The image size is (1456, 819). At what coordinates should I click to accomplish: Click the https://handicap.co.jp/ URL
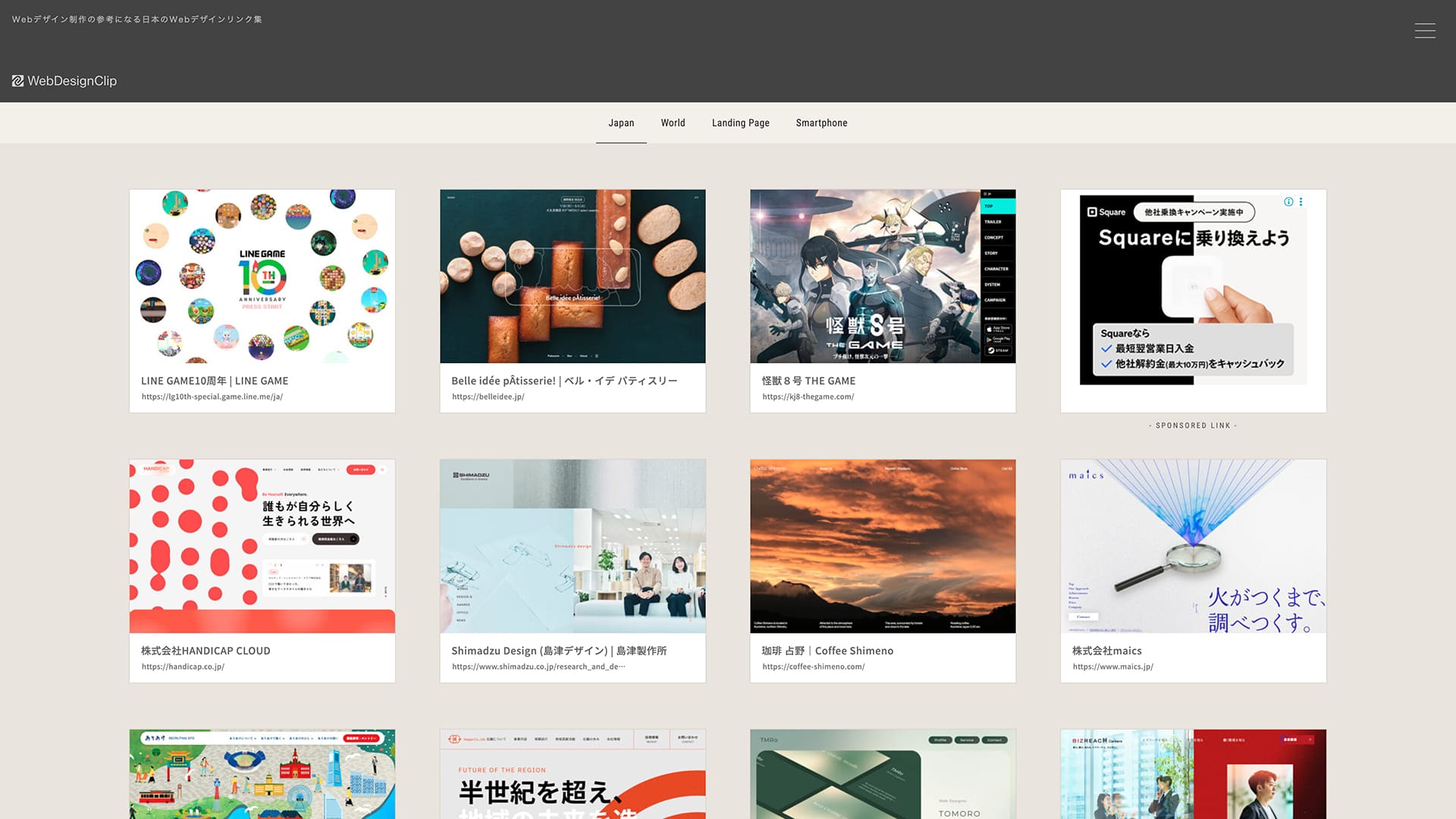coord(183,667)
